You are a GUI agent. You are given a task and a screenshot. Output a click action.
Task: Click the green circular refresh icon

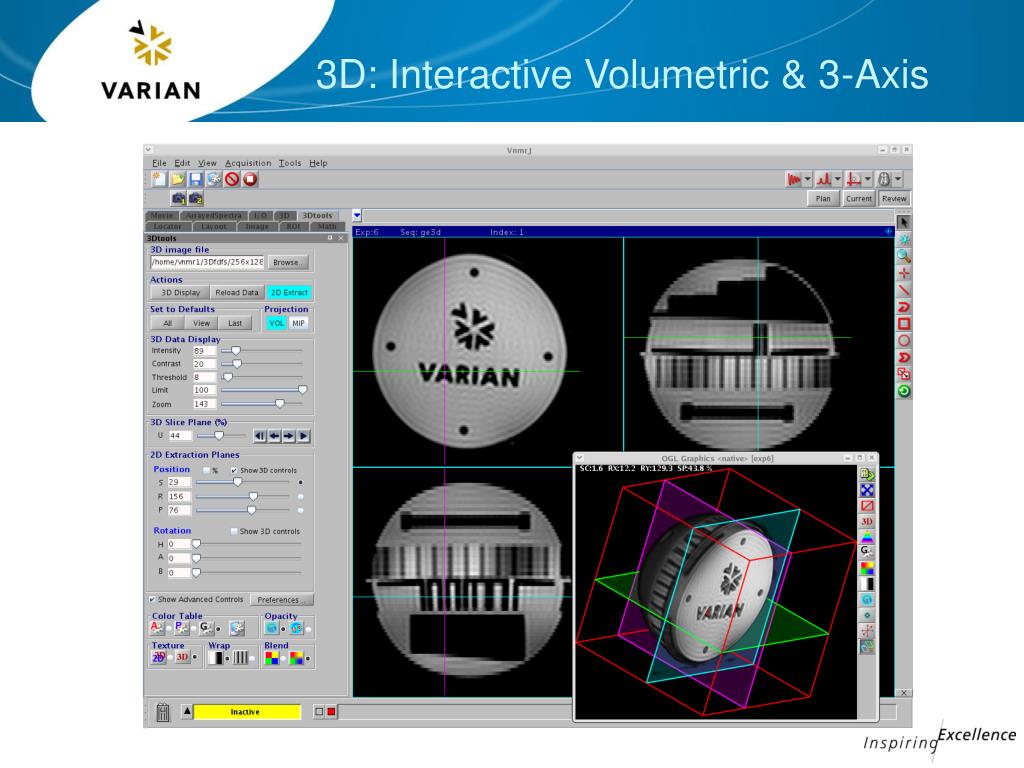tap(904, 391)
